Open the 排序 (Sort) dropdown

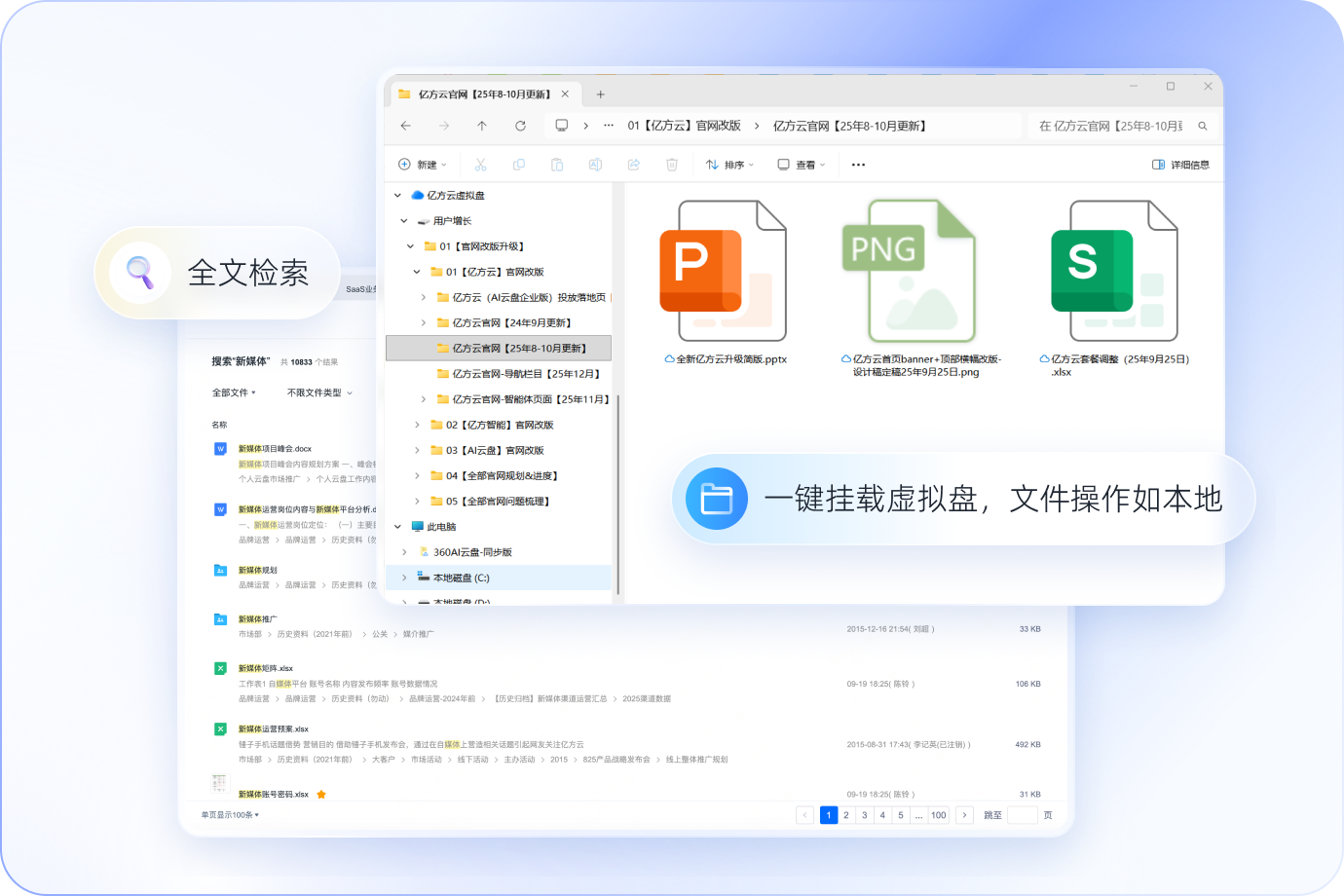729,165
